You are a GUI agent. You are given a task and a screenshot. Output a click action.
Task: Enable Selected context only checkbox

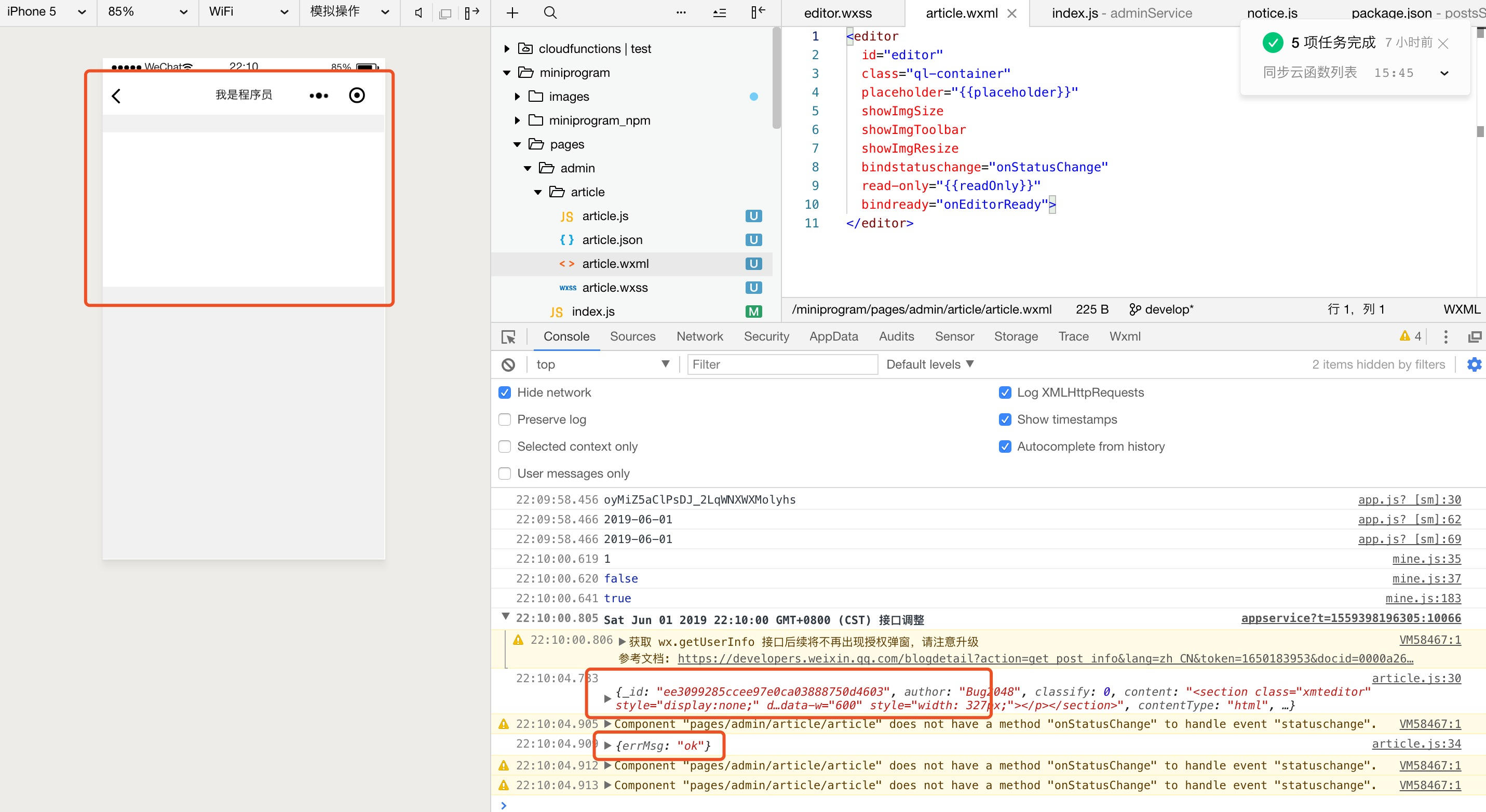point(505,447)
